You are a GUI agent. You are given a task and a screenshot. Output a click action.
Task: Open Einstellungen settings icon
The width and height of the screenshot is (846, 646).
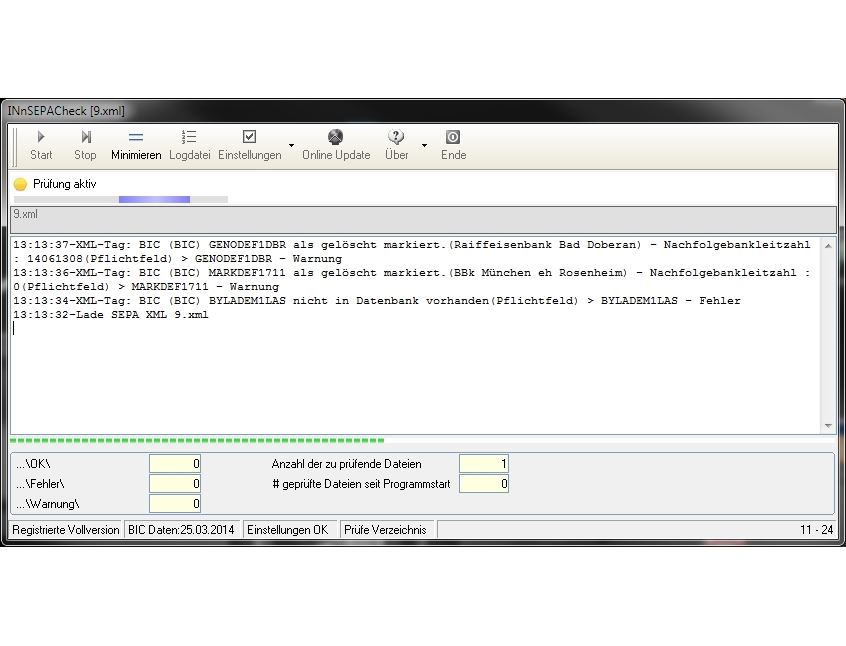click(x=249, y=137)
